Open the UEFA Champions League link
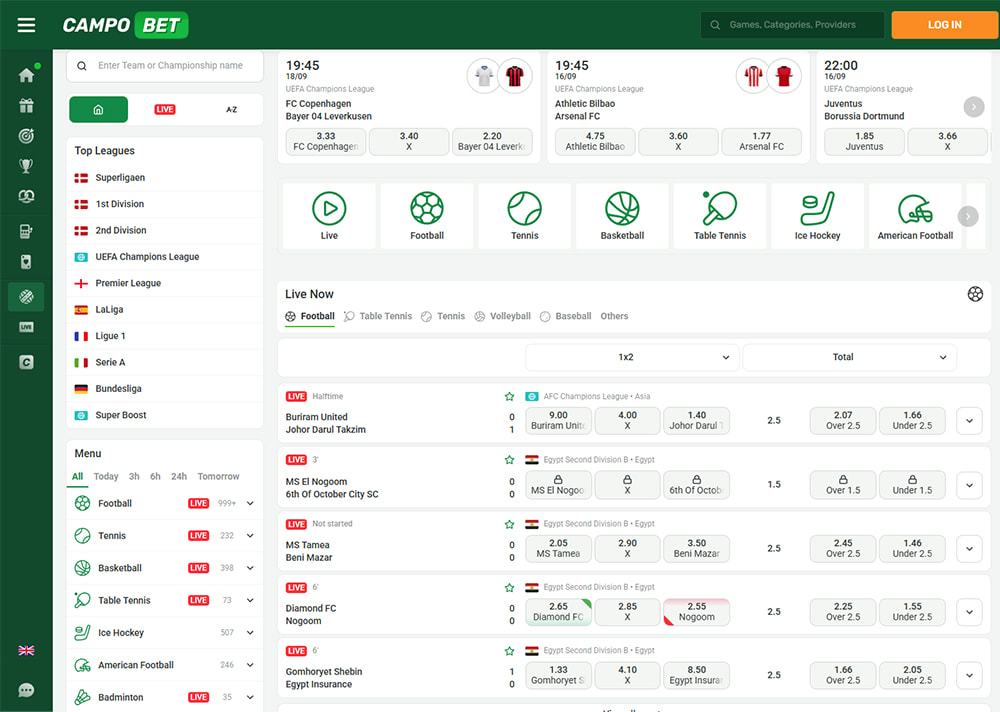1000x712 pixels. tap(147, 257)
